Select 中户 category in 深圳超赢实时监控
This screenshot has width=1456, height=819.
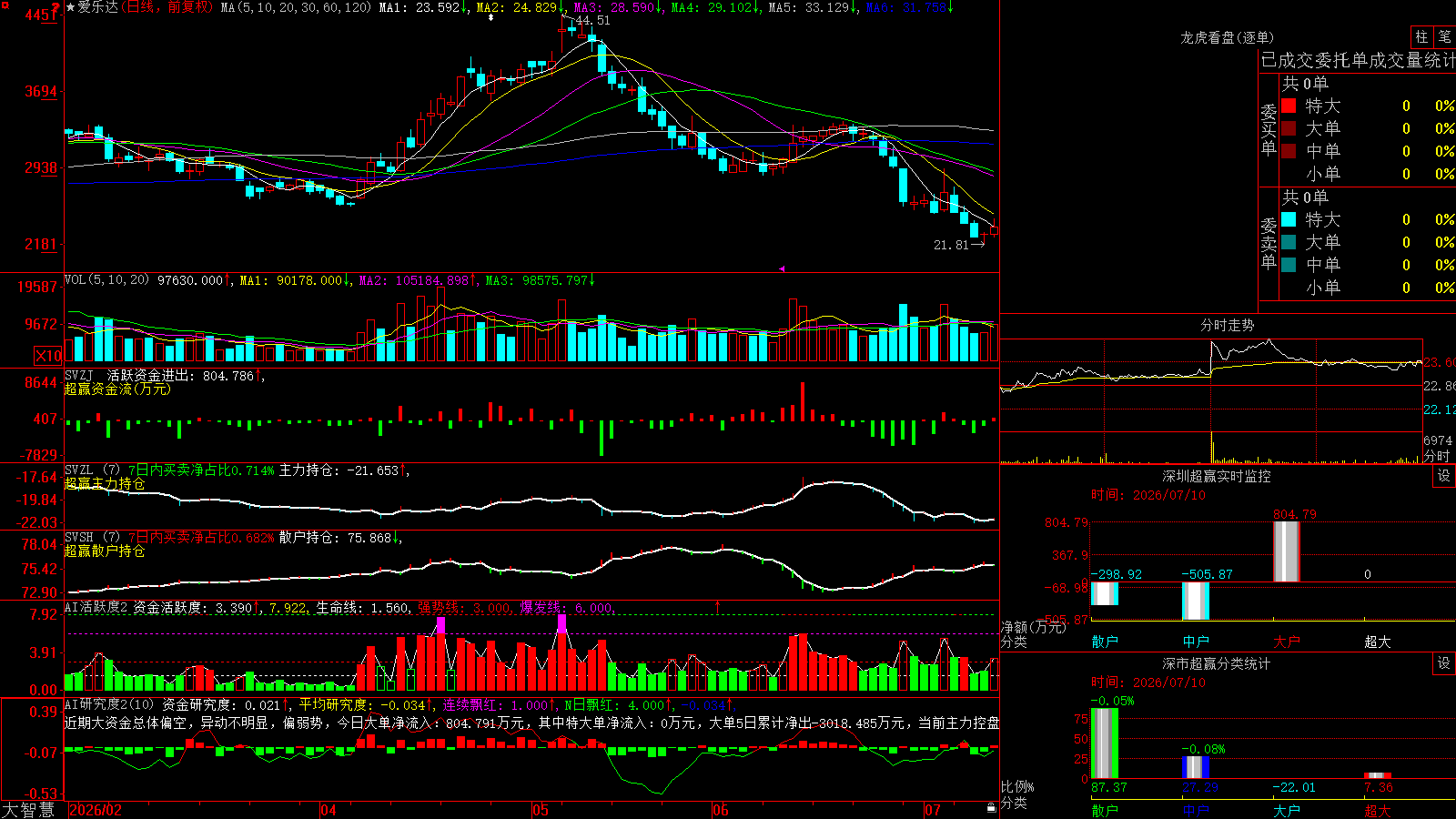pyautogui.click(x=1196, y=642)
